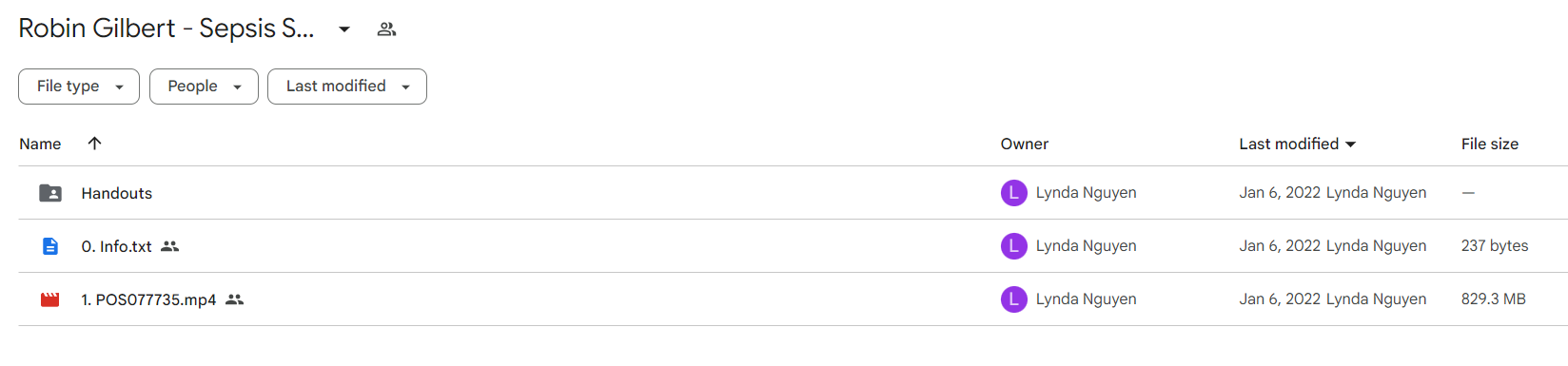Click the shared icon next to Info.txt
Viewport: 1568px width, 366px height.
(x=169, y=246)
